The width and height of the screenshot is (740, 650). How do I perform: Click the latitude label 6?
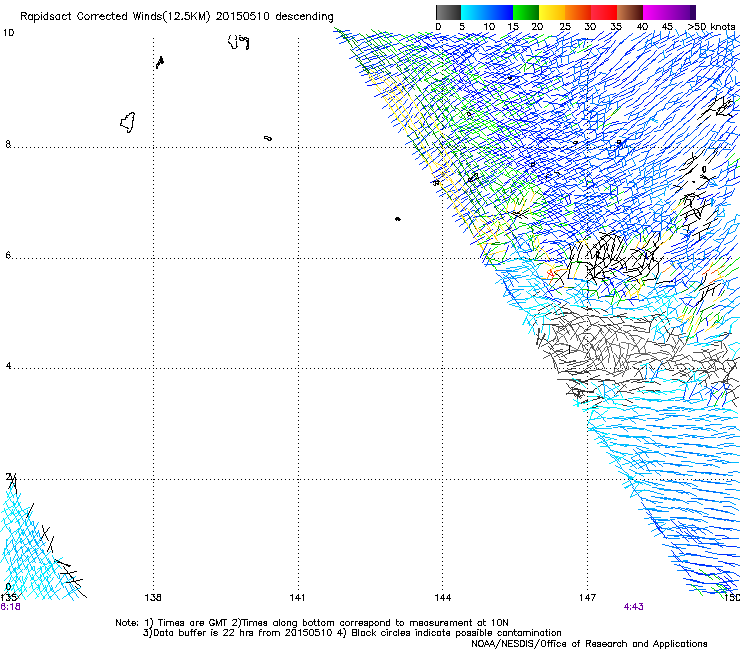click(8, 255)
